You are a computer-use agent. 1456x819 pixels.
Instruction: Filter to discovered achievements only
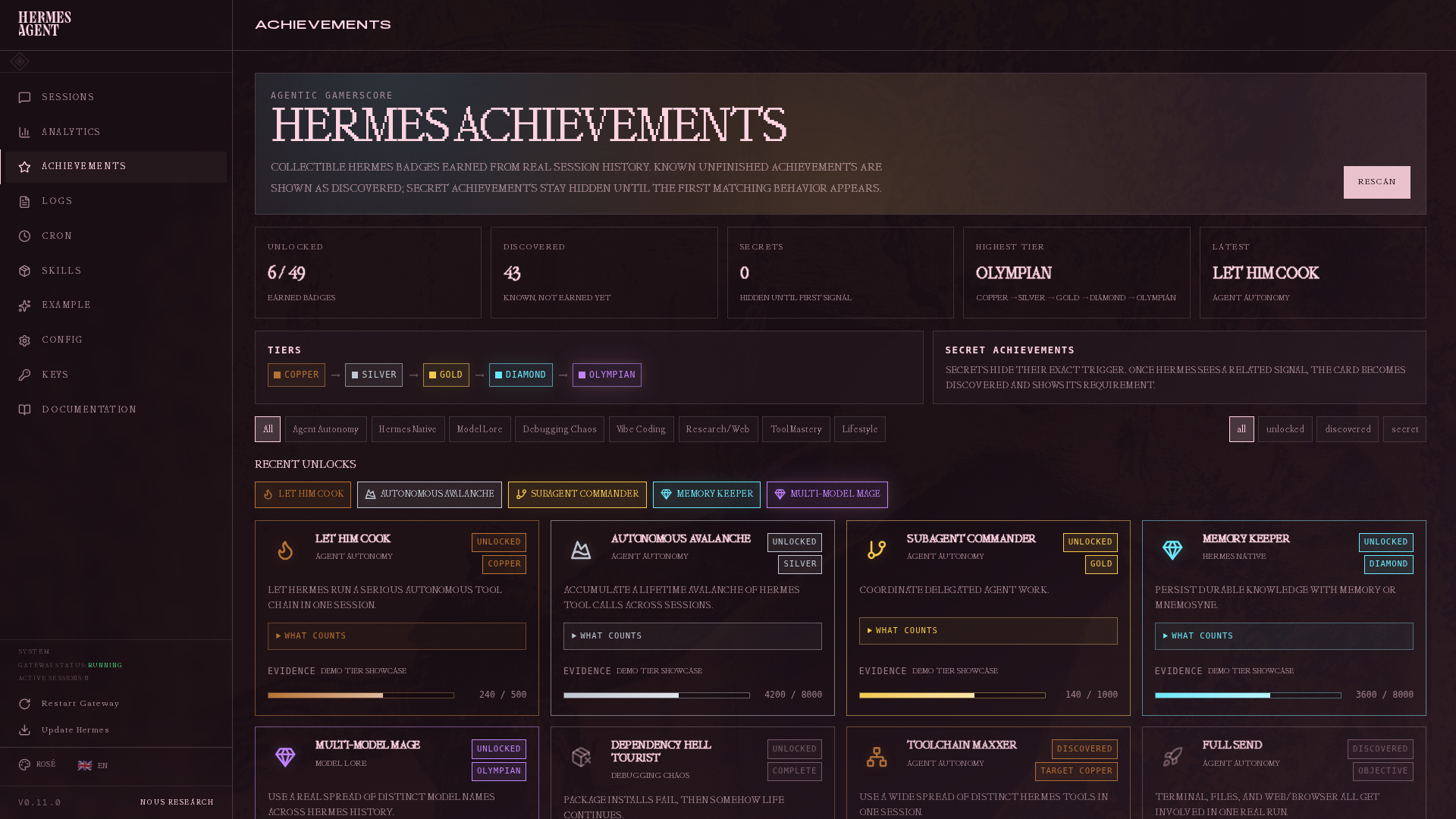click(x=1348, y=429)
